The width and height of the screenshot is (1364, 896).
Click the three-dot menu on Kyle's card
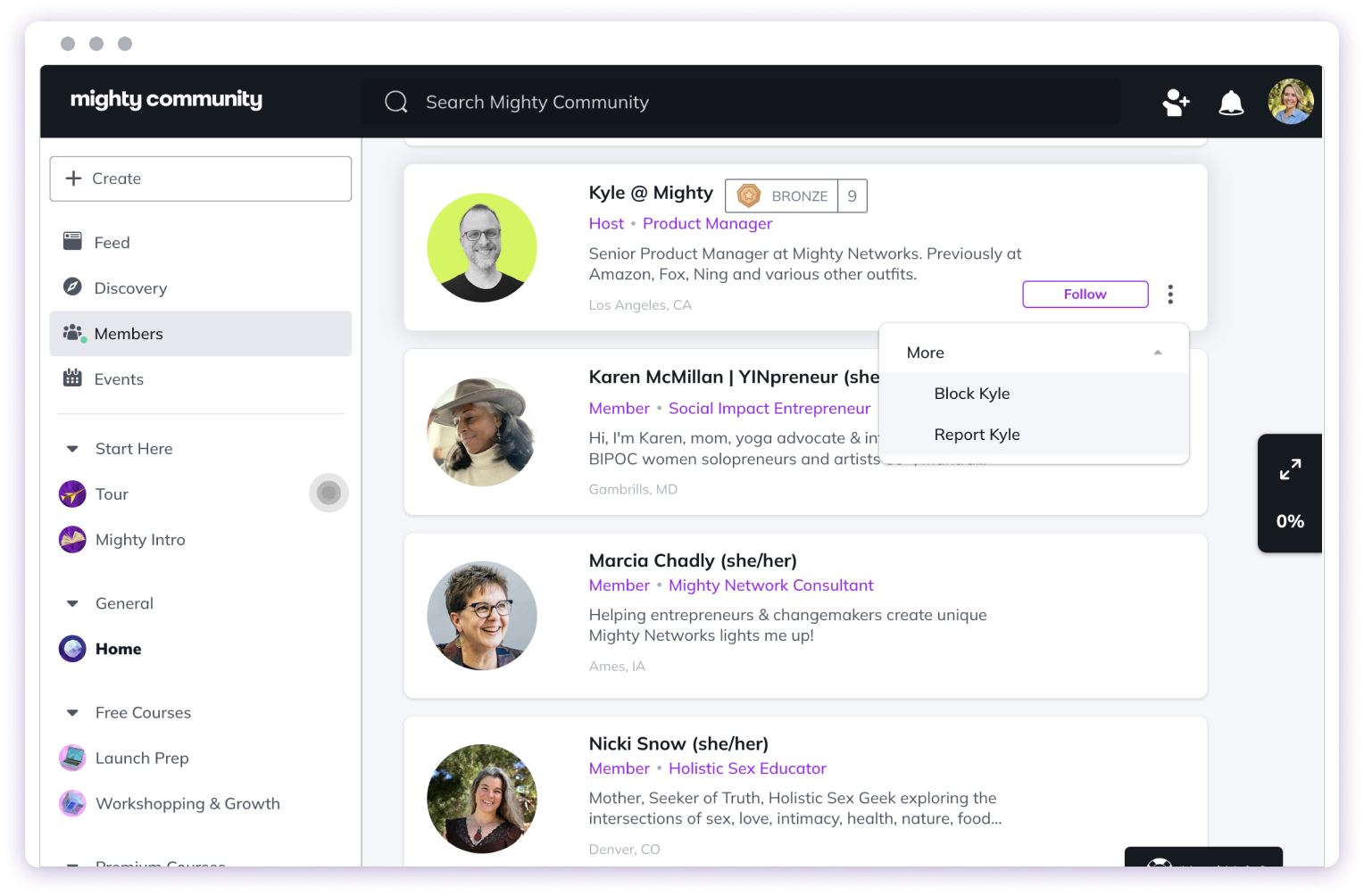pyautogui.click(x=1170, y=294)
